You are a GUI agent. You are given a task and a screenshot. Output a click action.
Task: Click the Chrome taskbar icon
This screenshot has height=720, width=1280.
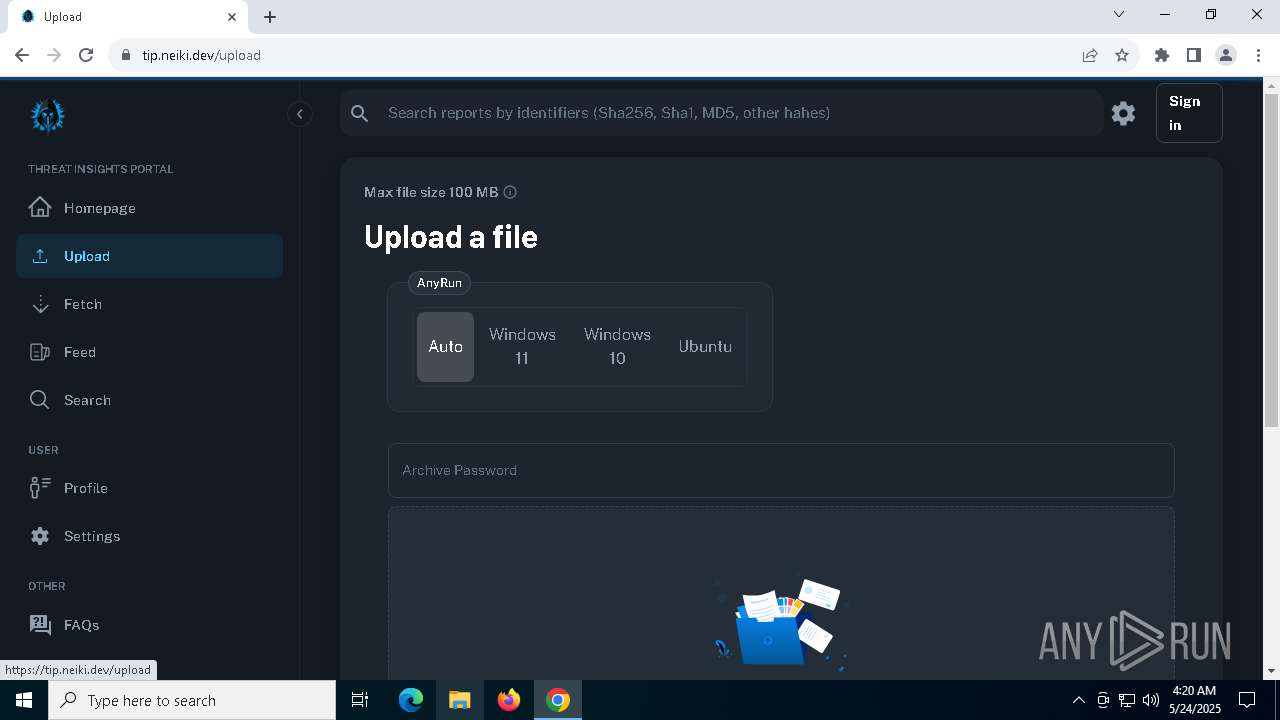point(558,700)
